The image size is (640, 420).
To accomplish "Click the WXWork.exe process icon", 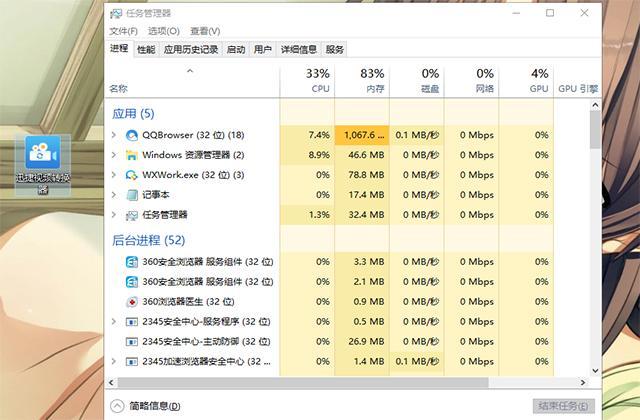I will [x=132, y=175].
